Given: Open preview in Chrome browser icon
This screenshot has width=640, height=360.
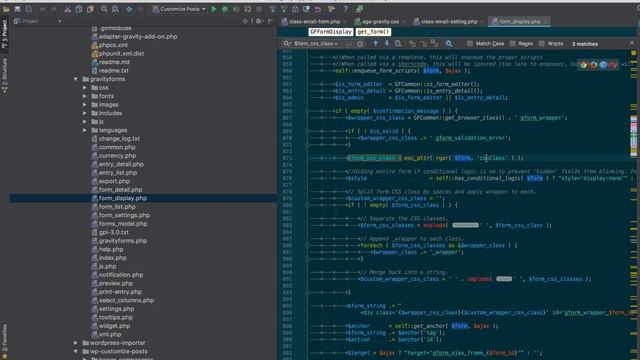Looking at the screenshot, I should click(x=584, y=65).
